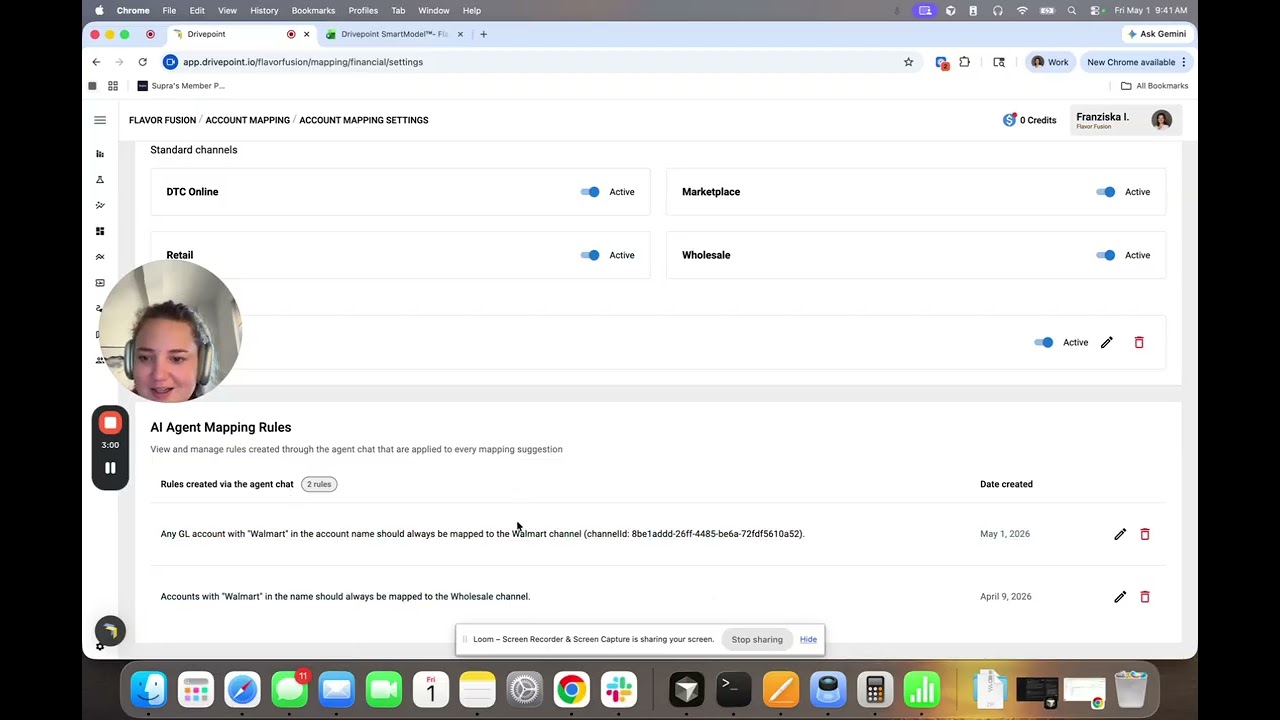Go back to the previous page
The image size is (1280, 720).
pos(96,62)
